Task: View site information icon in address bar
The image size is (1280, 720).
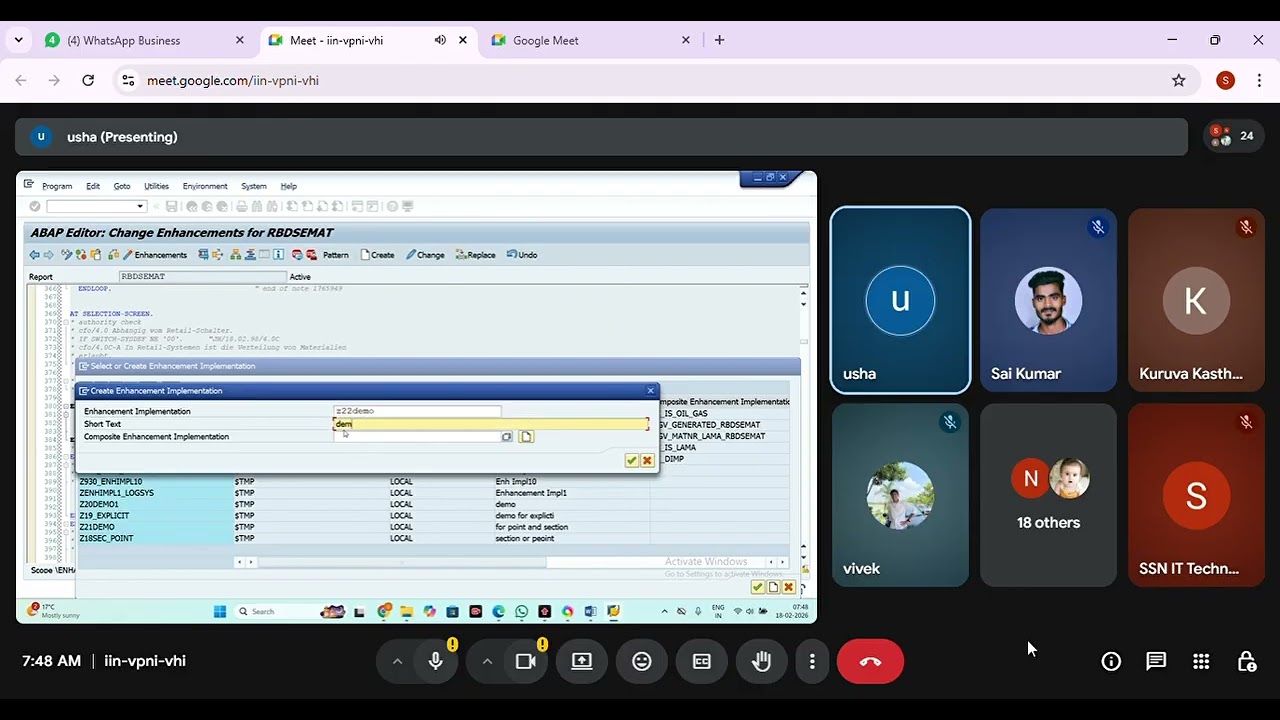Action: pos(126,80)
